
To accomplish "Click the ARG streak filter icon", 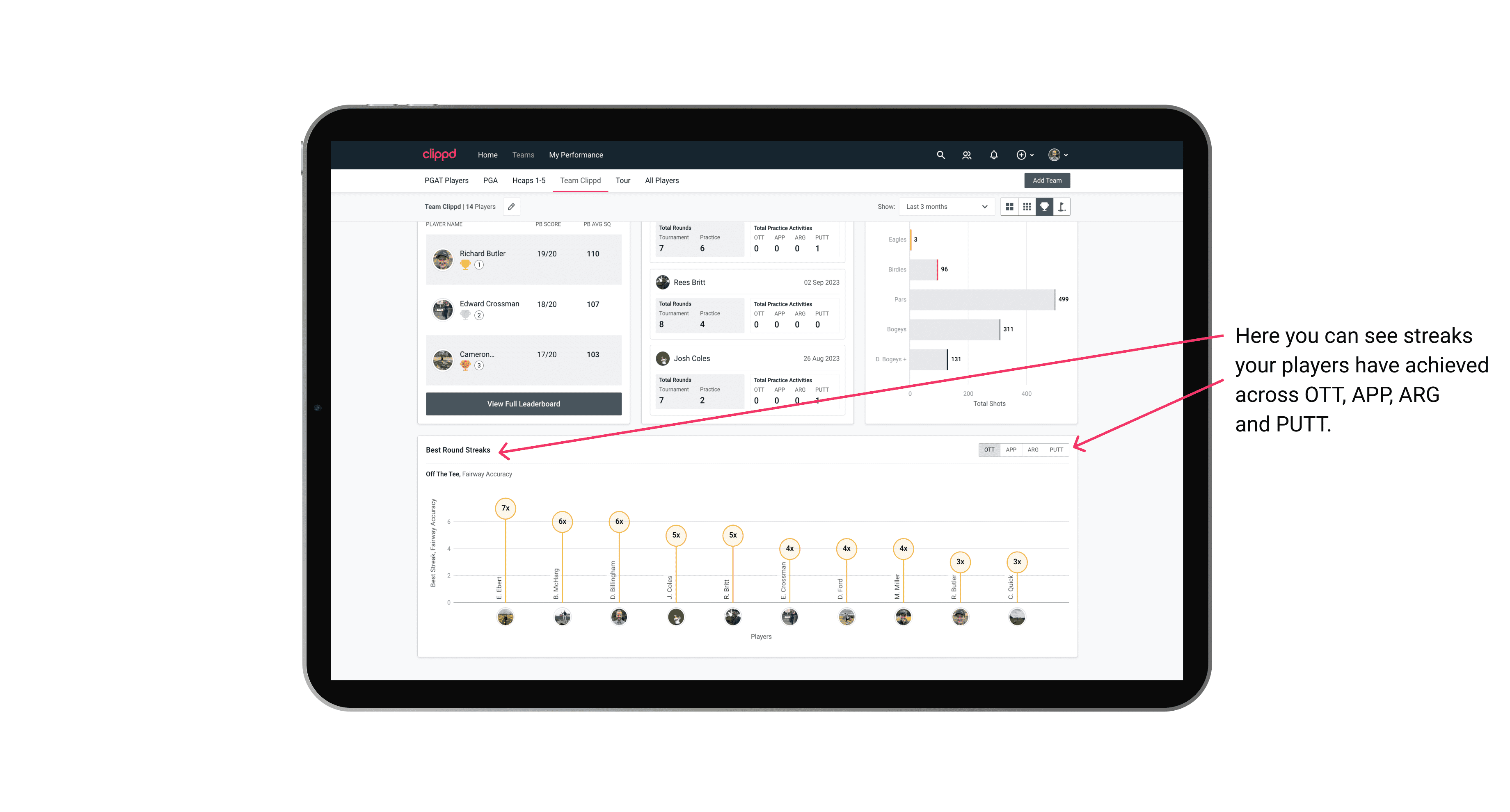I will (x=1033, y=450).
